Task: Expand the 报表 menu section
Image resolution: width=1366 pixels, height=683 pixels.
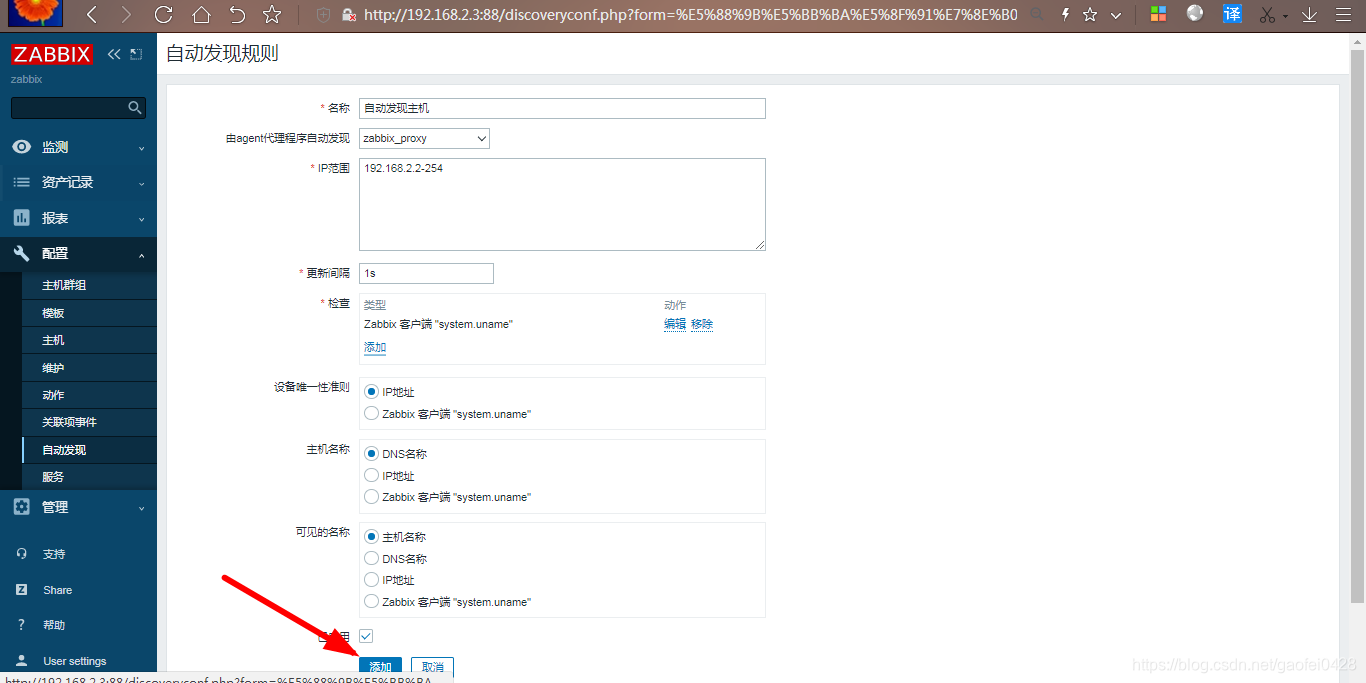Action: 78,218
